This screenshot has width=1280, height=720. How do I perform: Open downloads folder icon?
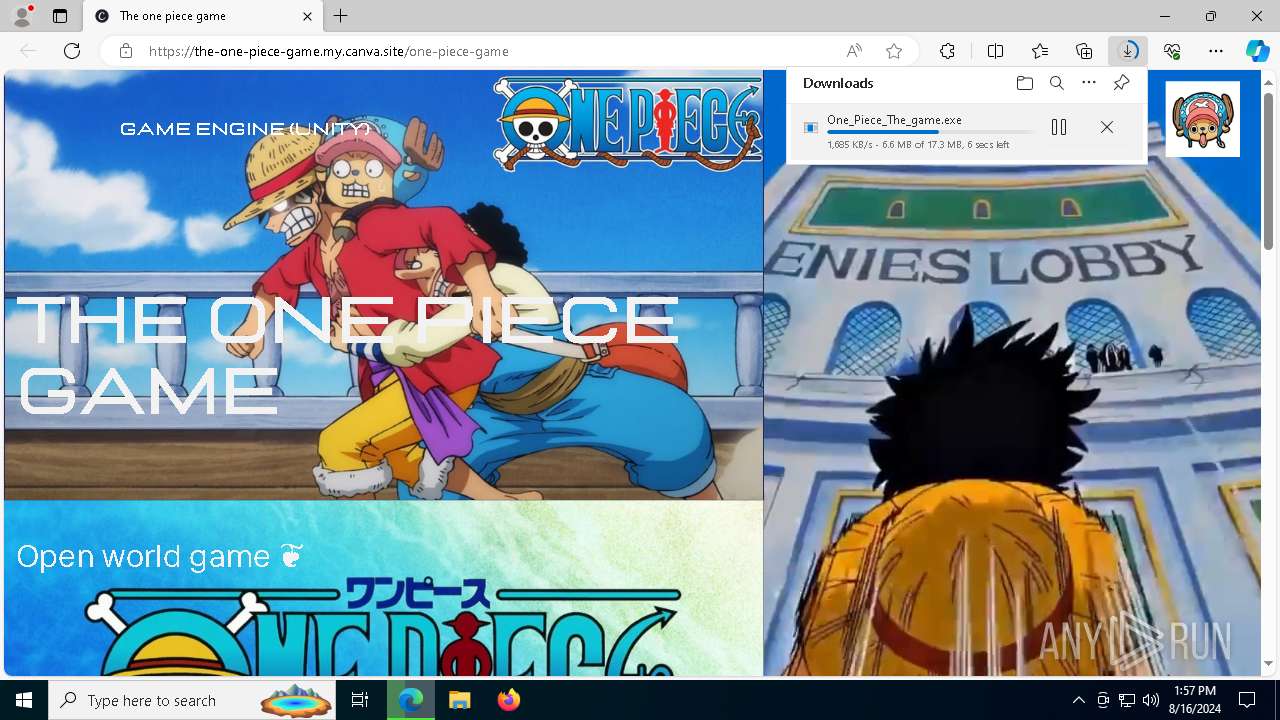pyautogui.click(x=1024, y=83)
